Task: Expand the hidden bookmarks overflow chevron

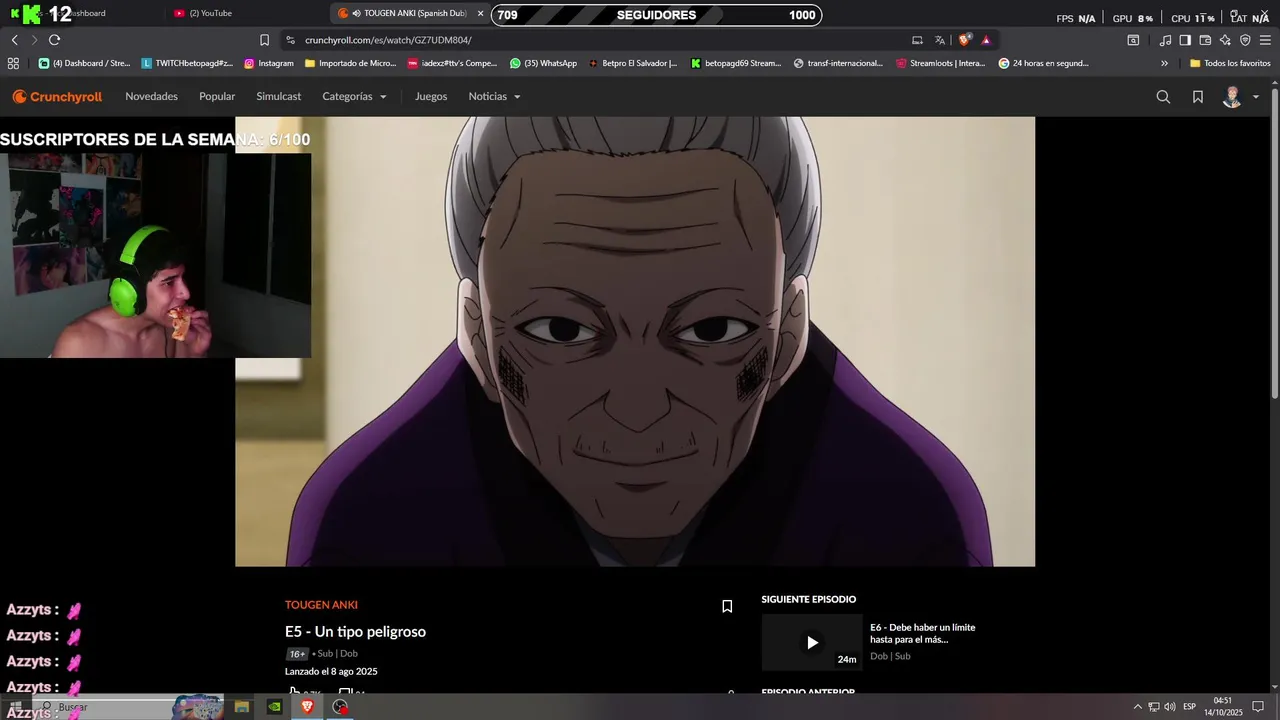Action: [x=1164, y=63]
